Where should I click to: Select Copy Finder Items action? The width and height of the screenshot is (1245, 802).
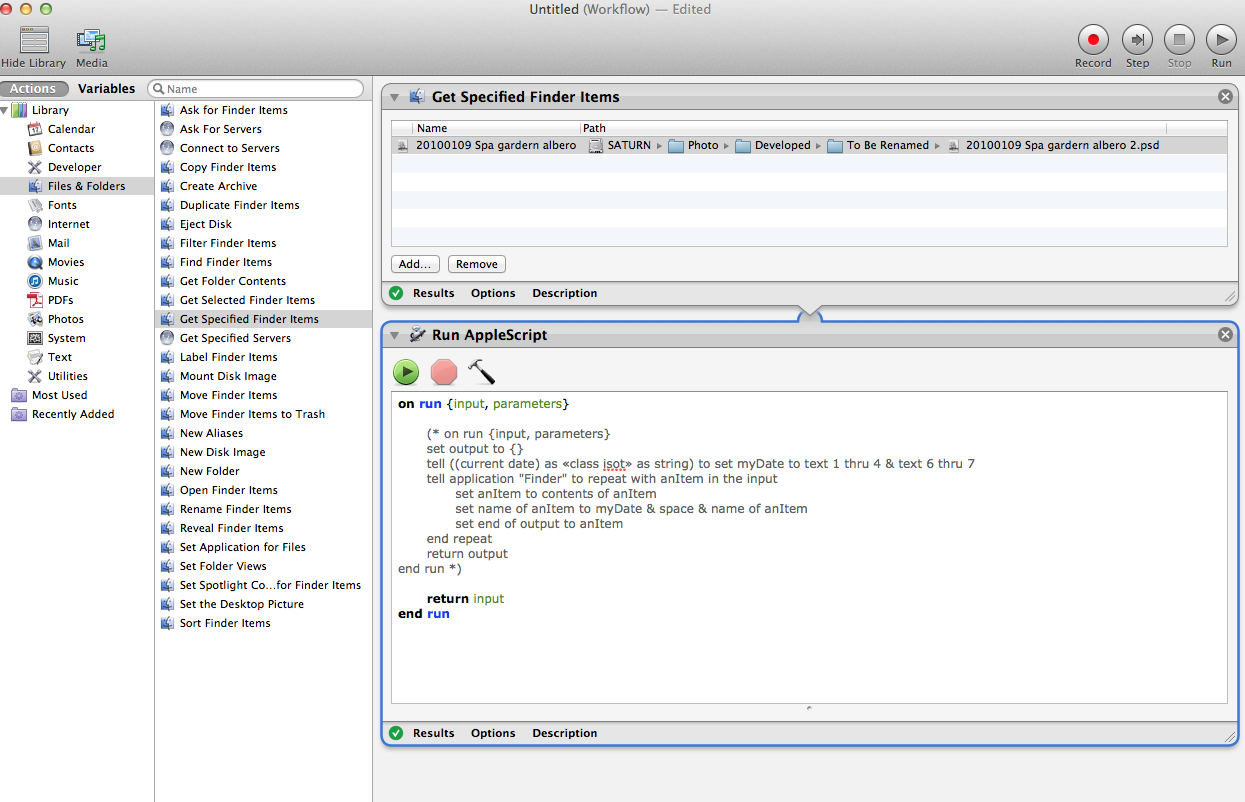228,167
